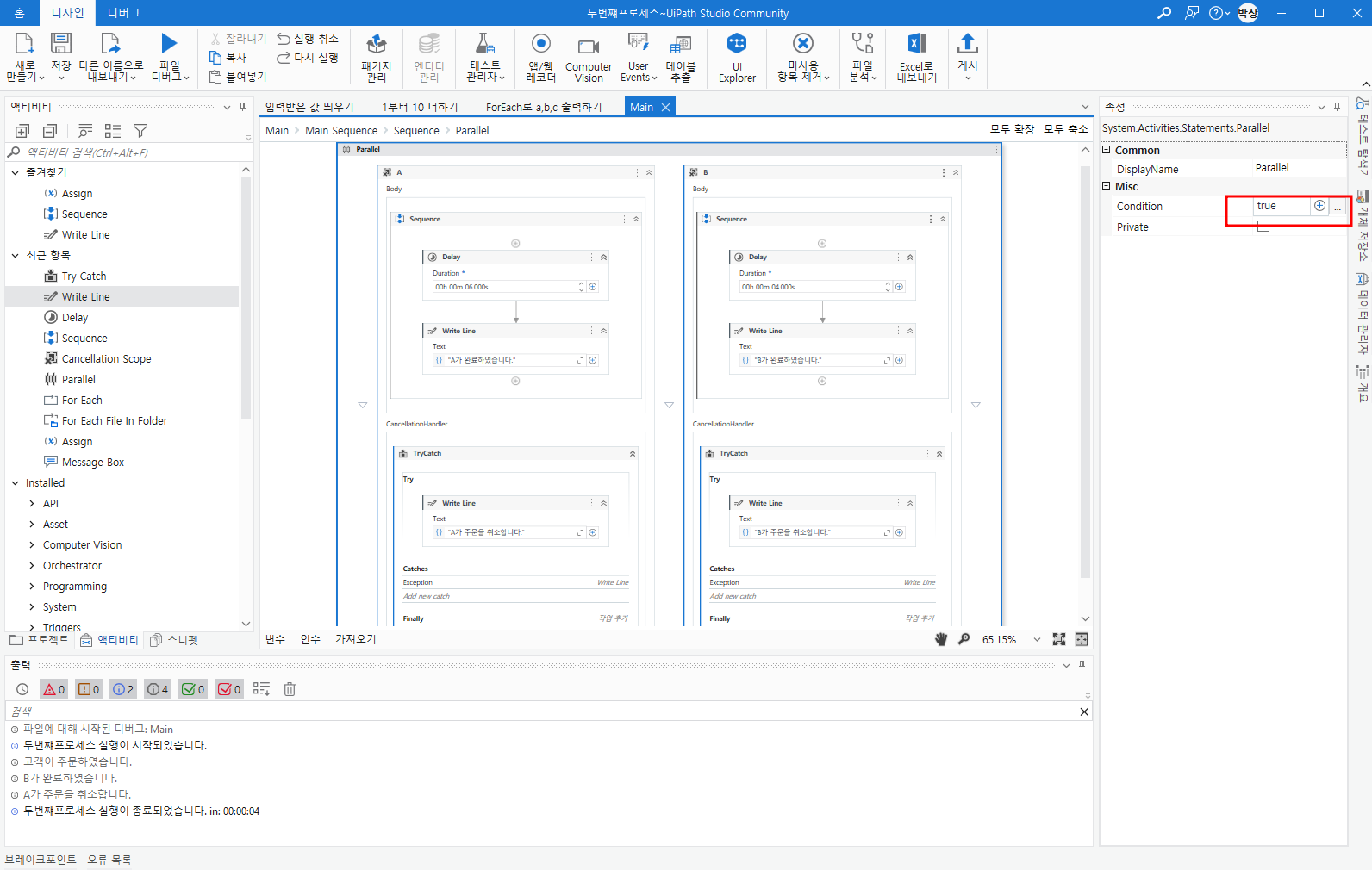
Task: Click the search icon in title bar
Action: (1164, 13)
